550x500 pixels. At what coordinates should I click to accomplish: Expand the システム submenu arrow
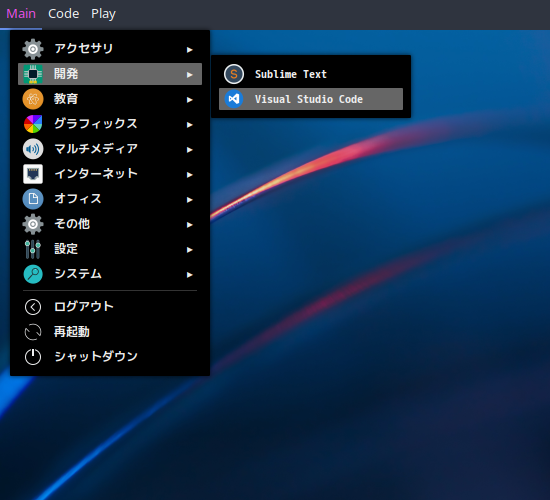[x=189, y=274]
